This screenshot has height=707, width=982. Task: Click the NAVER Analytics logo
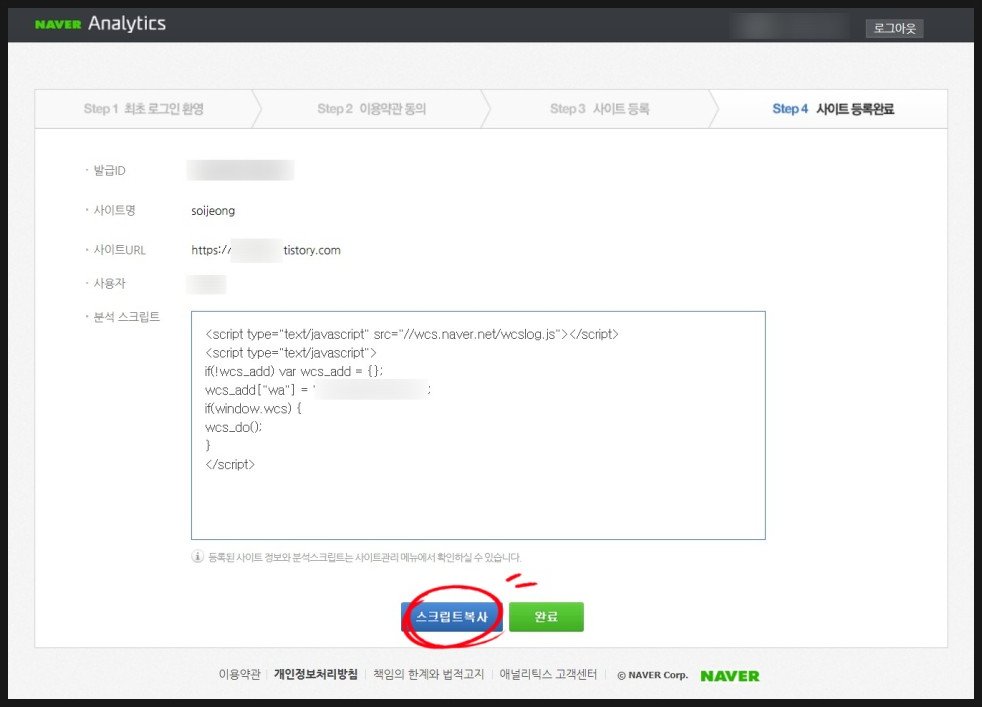click(100, 24)
